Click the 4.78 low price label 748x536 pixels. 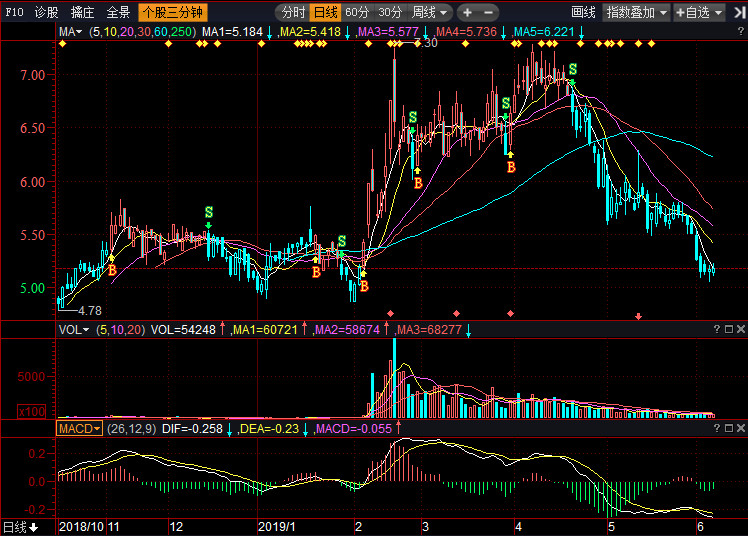(90, 311)
